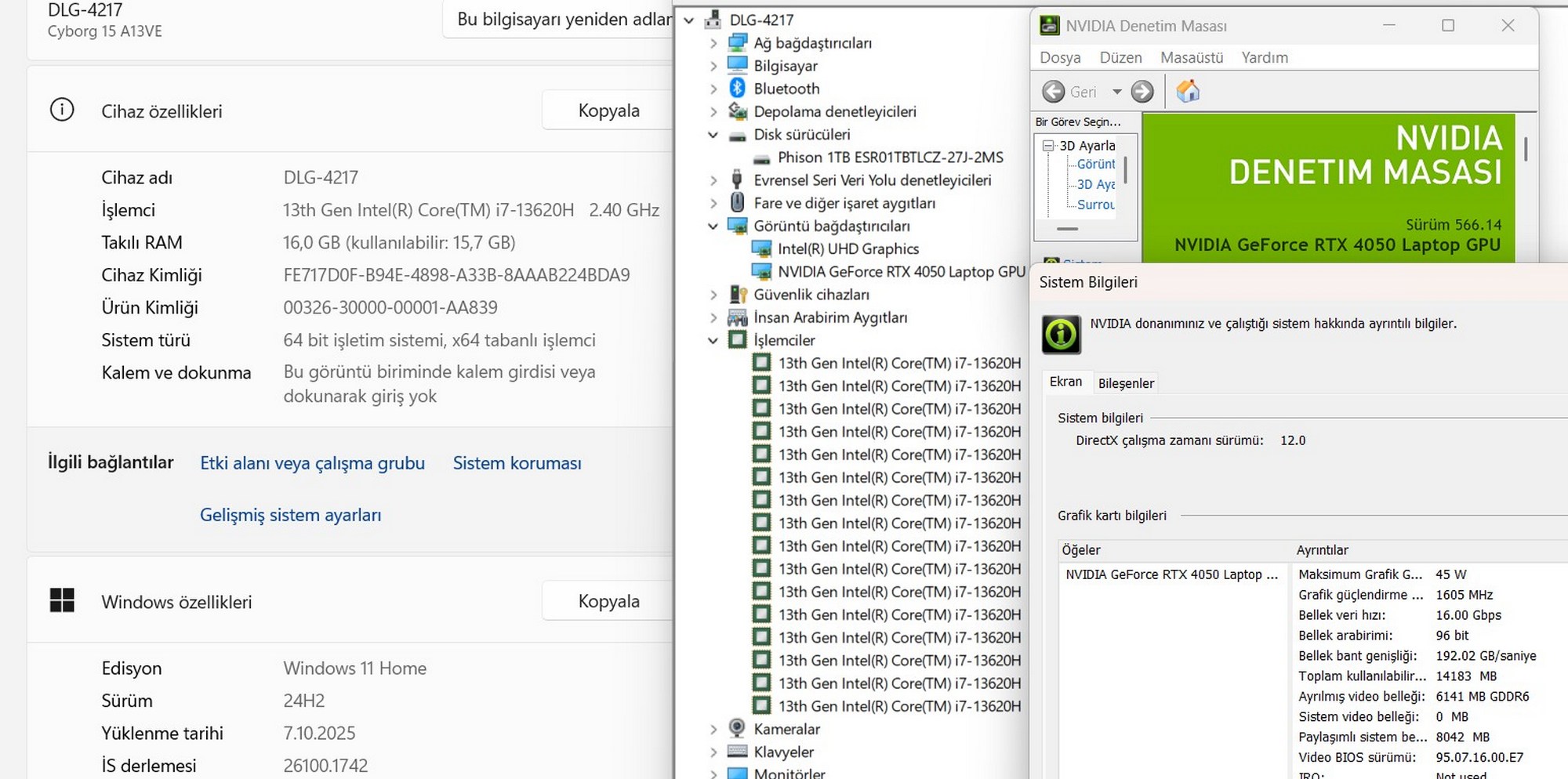The width and height of the screenshot is (1568, 779).
Task: Select the Intel(R) UHD Graphics adapter
Action: (848, 249)
